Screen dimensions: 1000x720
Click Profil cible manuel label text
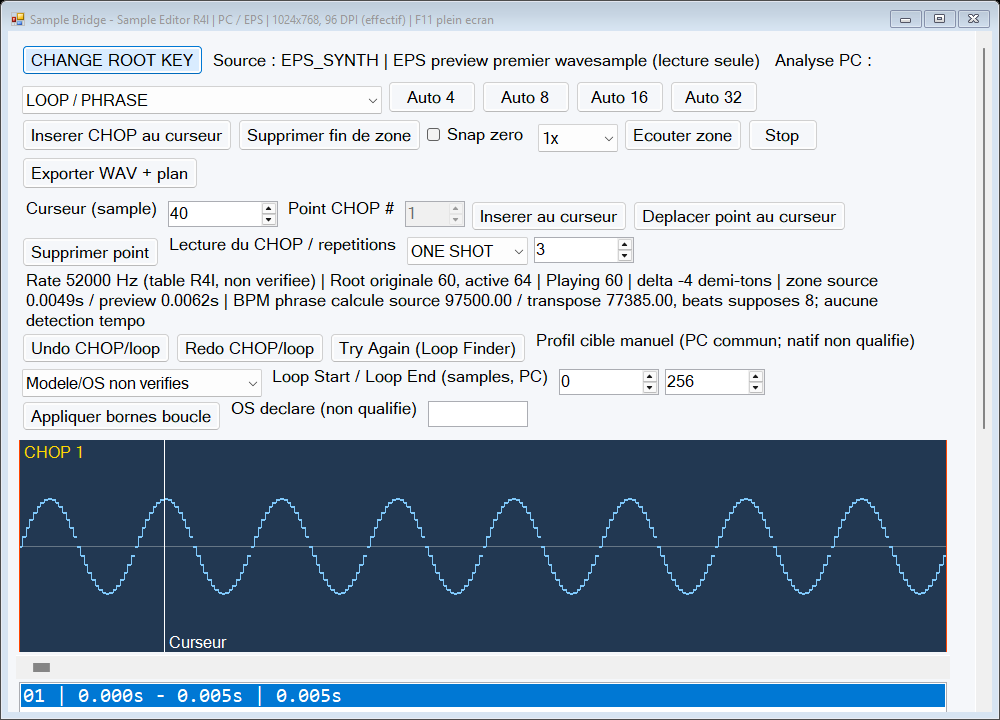point(725,341)
